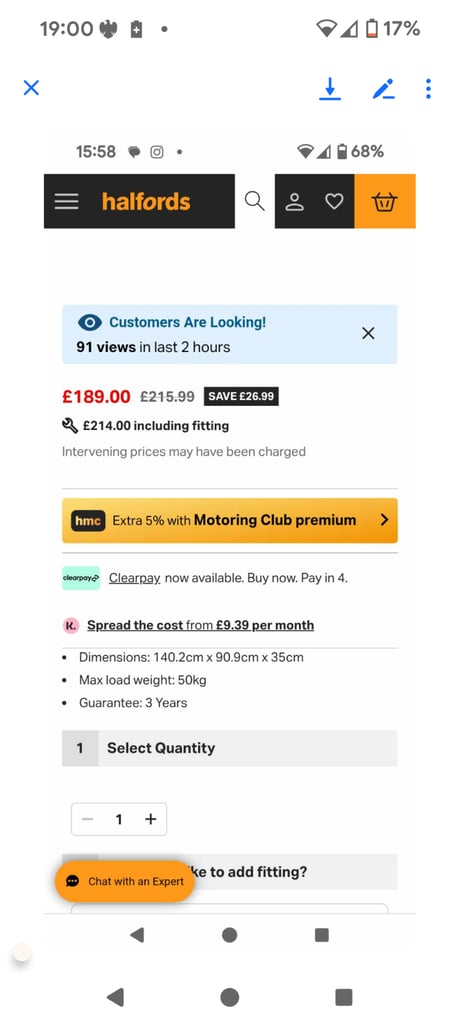
Task: Tap the Halfords logo
Action: click(146, 201)
